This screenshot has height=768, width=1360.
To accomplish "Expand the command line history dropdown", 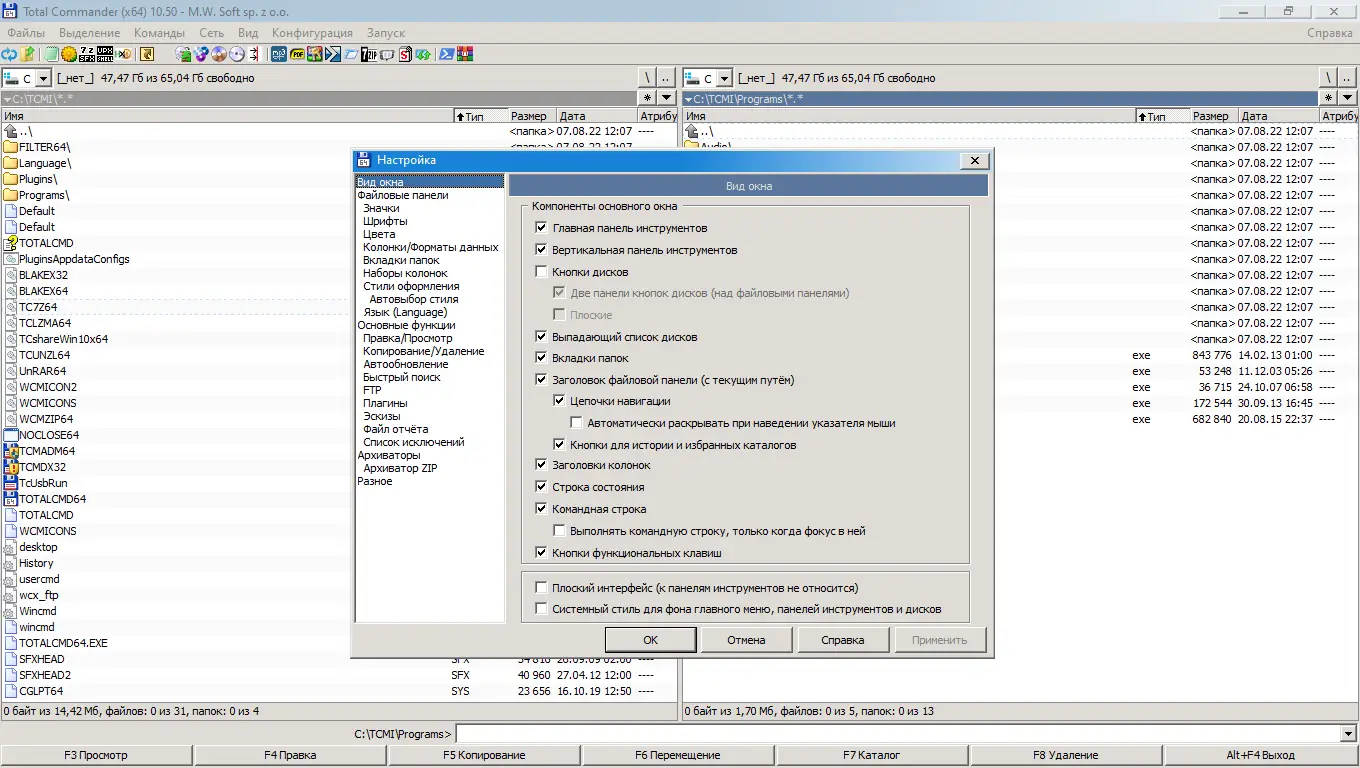I will [x=1348, y=734].
